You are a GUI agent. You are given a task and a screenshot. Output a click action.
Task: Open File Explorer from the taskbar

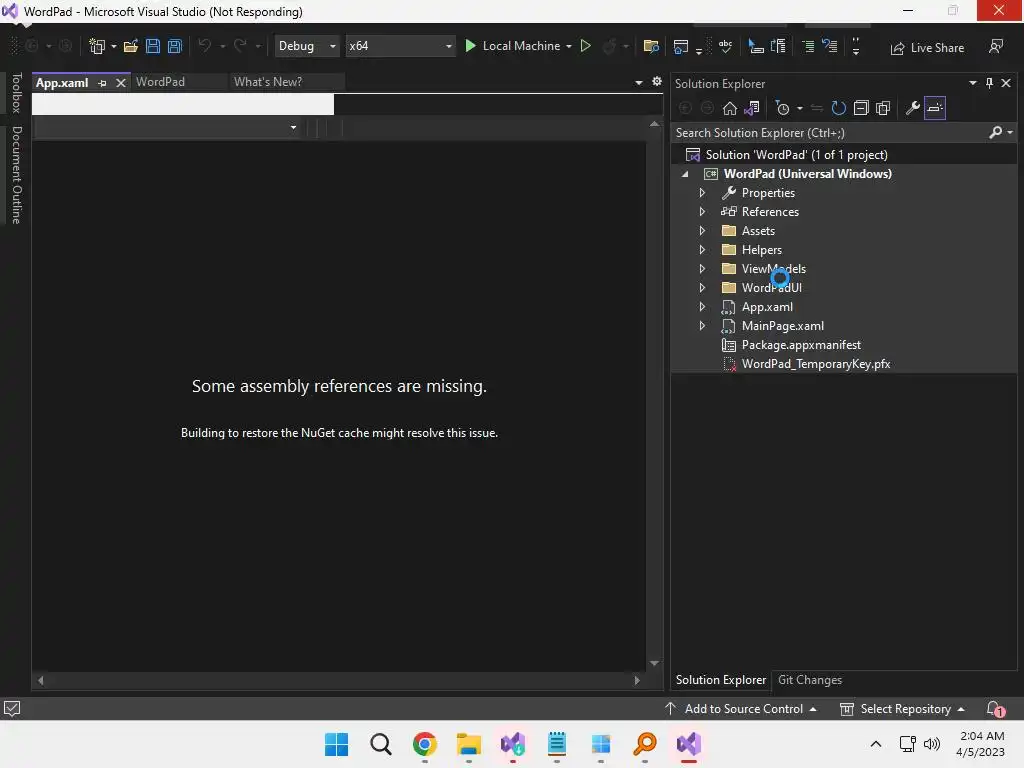pos(468,744)
